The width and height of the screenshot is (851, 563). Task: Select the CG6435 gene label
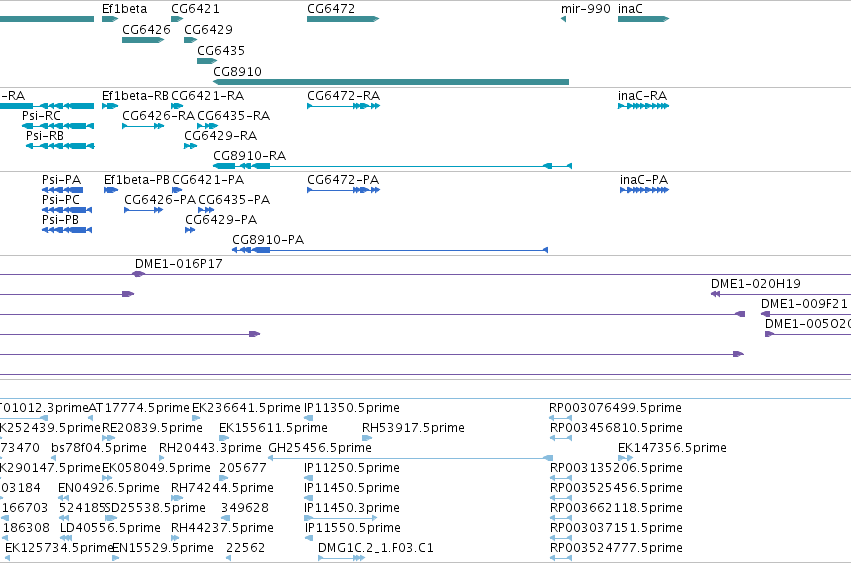pyautogui.click(x=221, y=50)
